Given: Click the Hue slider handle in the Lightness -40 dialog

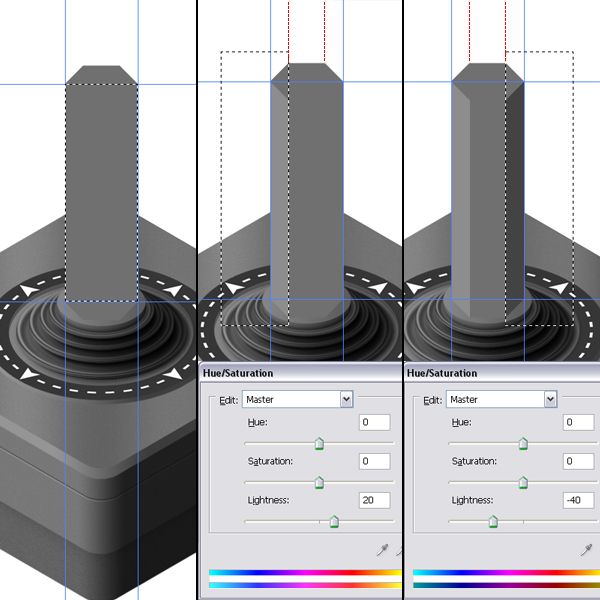Looking at the screenshot, I should point(523,443).
